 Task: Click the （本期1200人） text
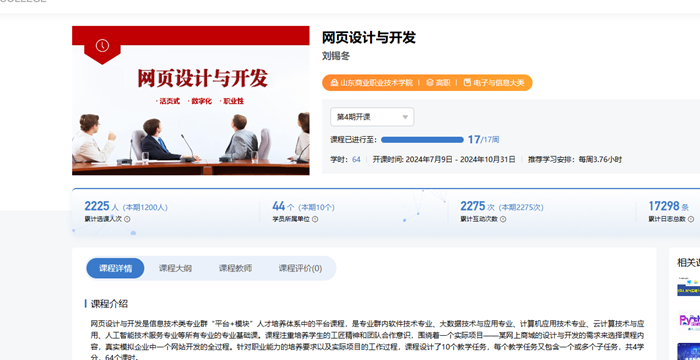tap(145, 208)
